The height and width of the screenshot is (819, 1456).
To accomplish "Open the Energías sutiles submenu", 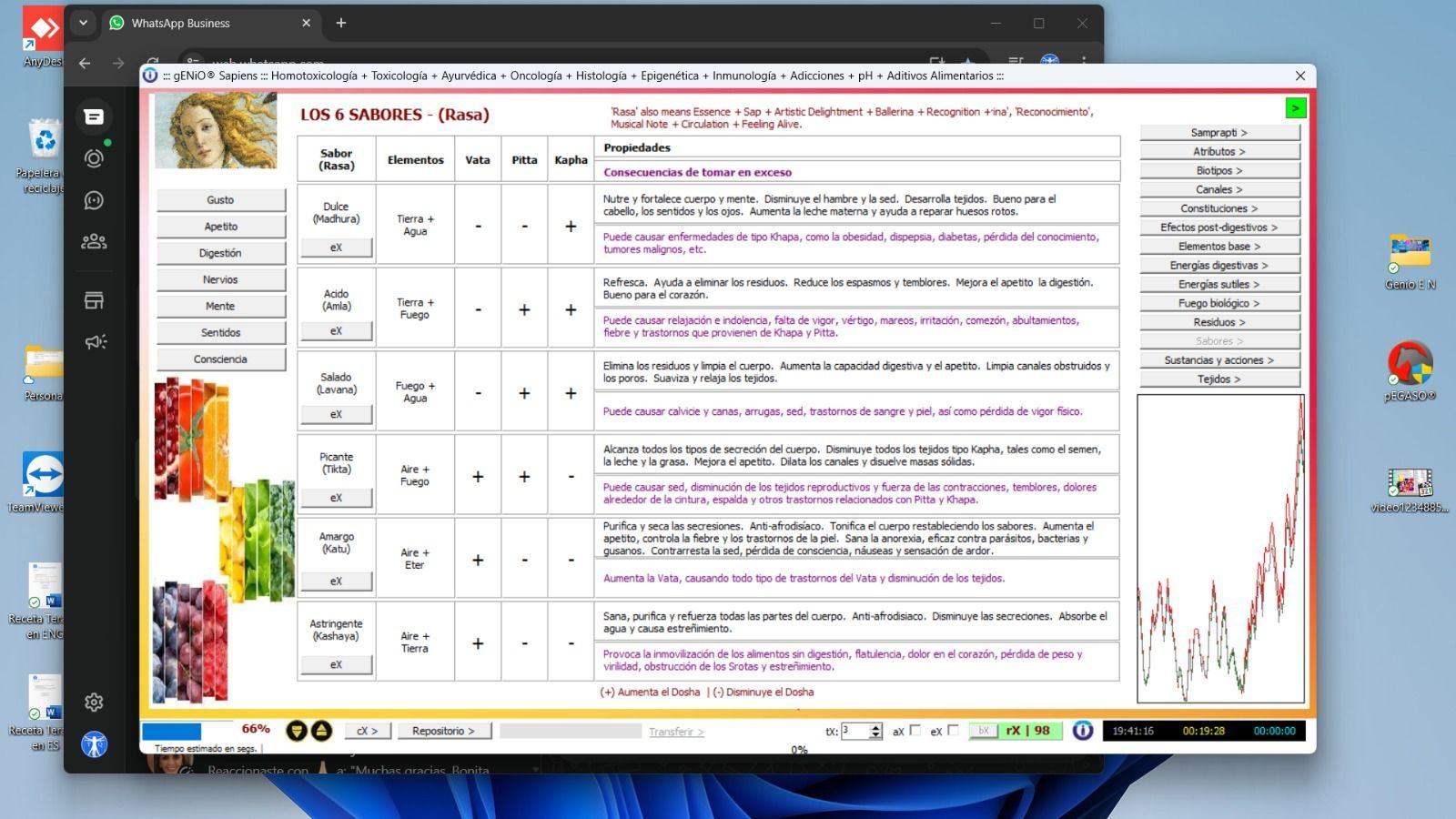I will pyautogui.click(x=1219, y=284).
